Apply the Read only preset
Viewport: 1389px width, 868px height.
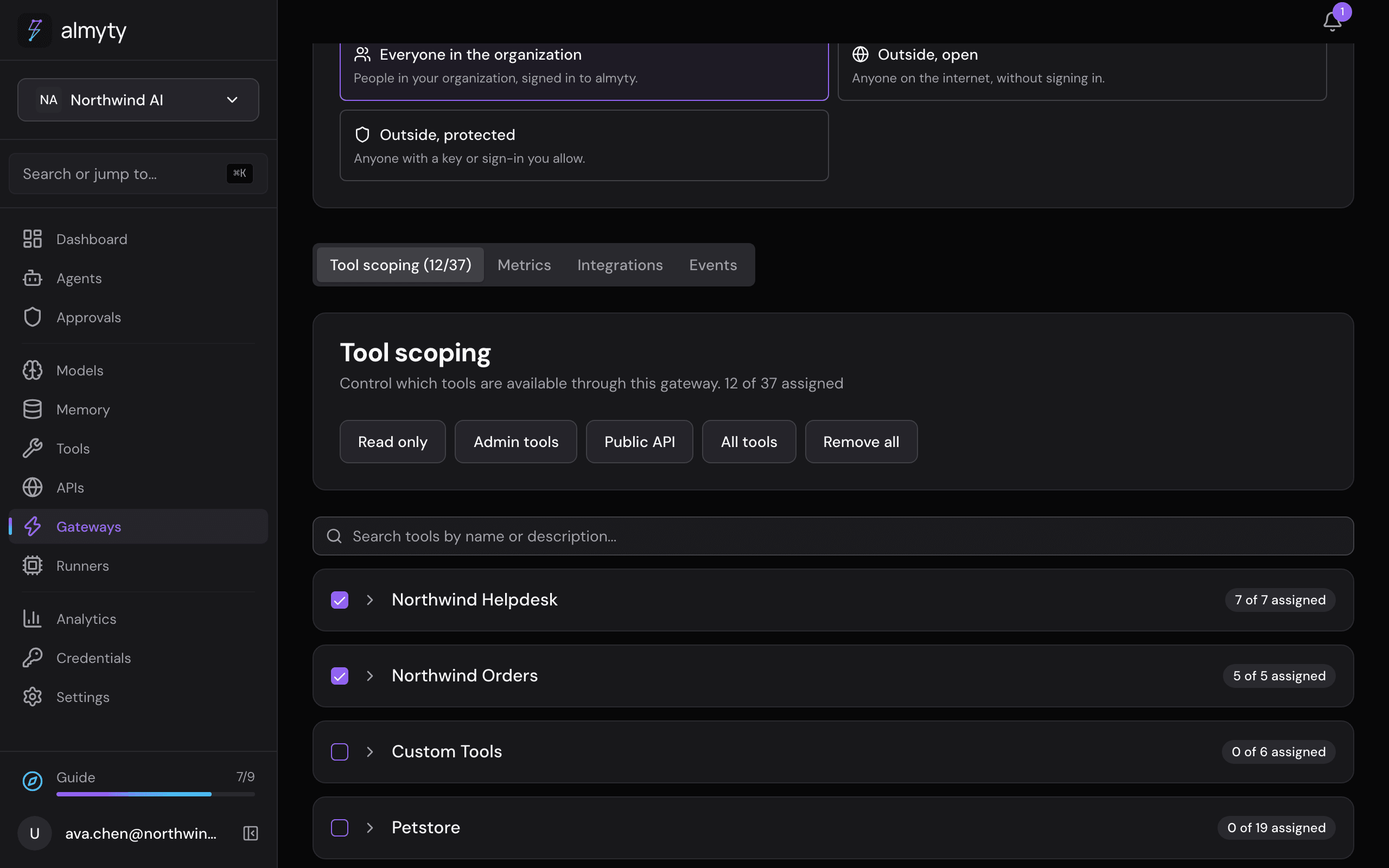(393, 442)
